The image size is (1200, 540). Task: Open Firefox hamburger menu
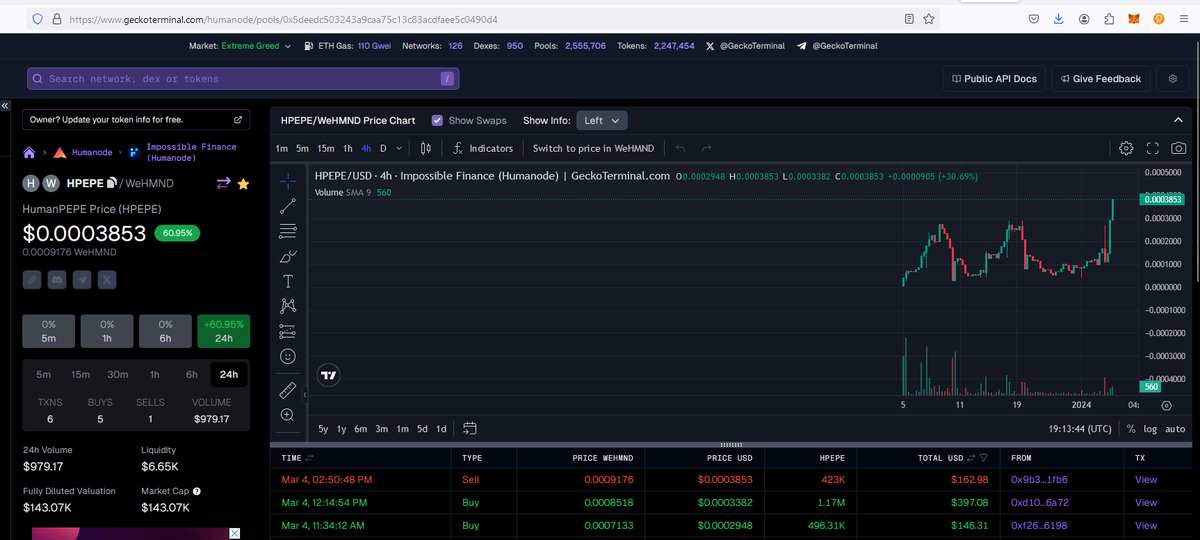(x=1184, y=19)
